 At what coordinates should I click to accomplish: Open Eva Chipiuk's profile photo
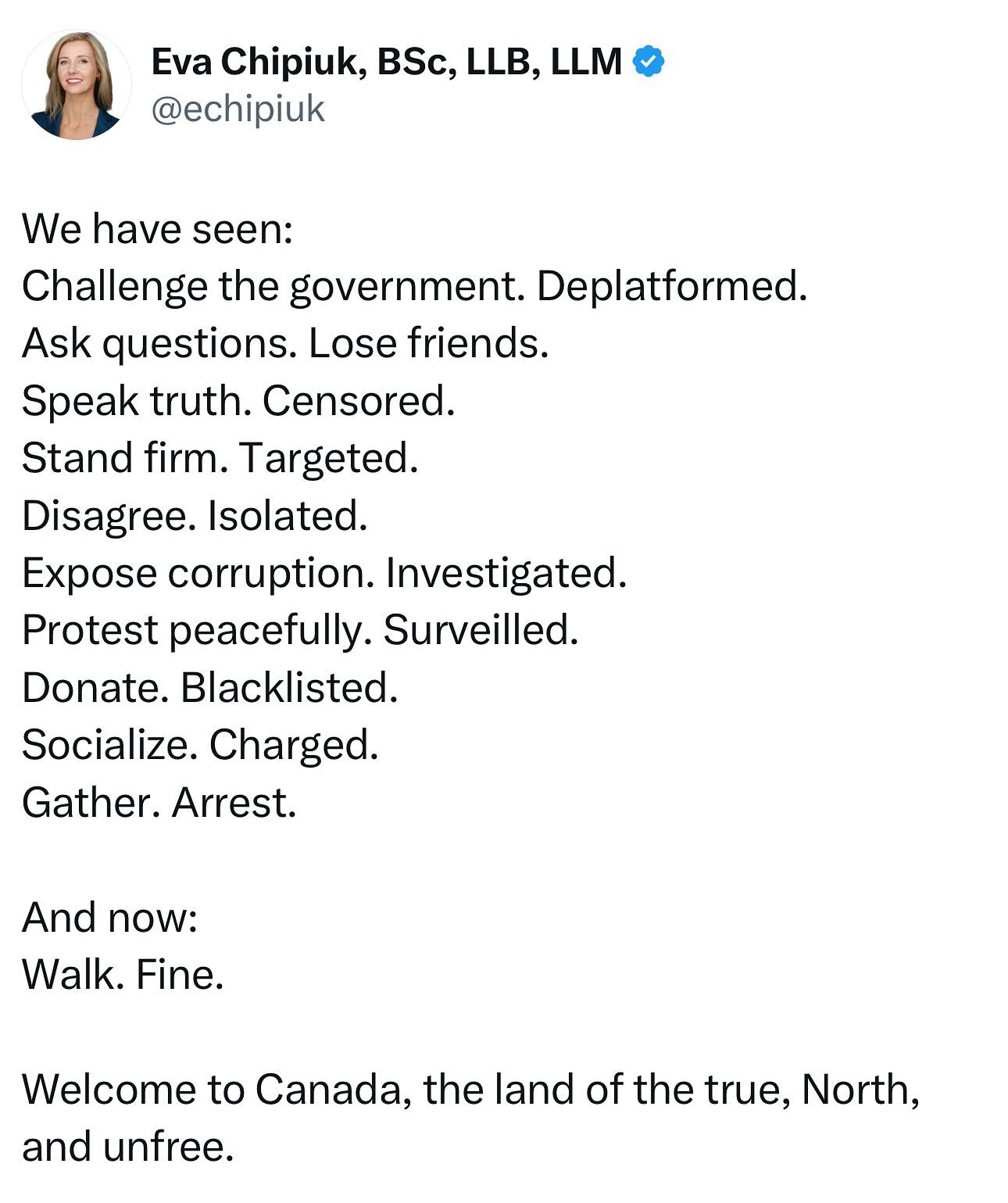click(x=77, y=85)
